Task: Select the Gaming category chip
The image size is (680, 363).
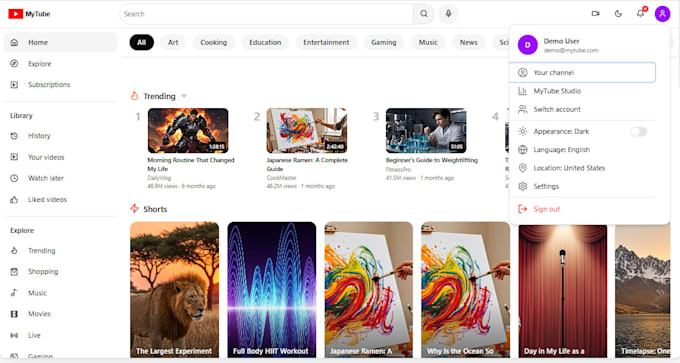Action: pyautogui.click(x=384, y=43)
